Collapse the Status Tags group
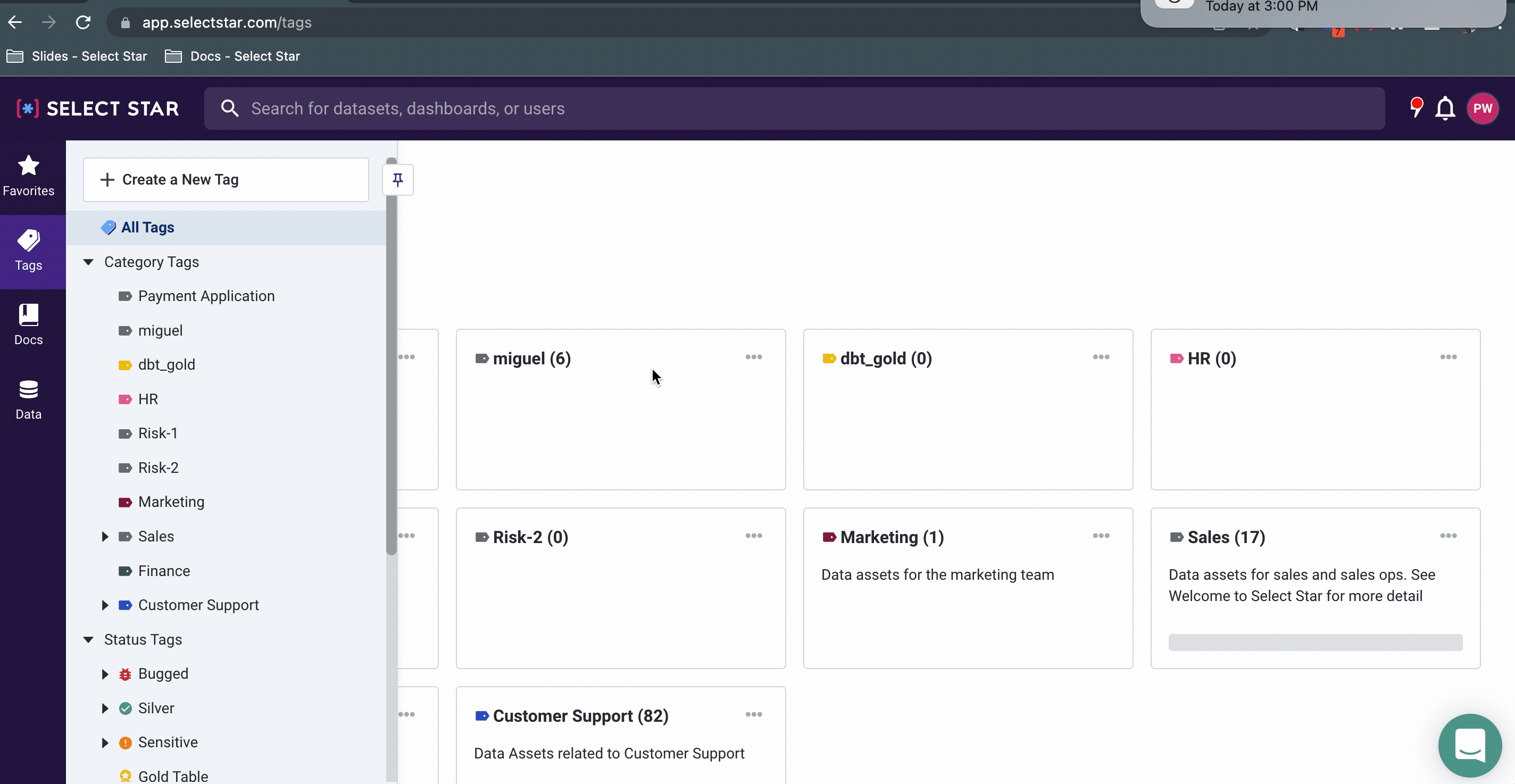Screen dimensions: 1515x784 click(89, 639)
